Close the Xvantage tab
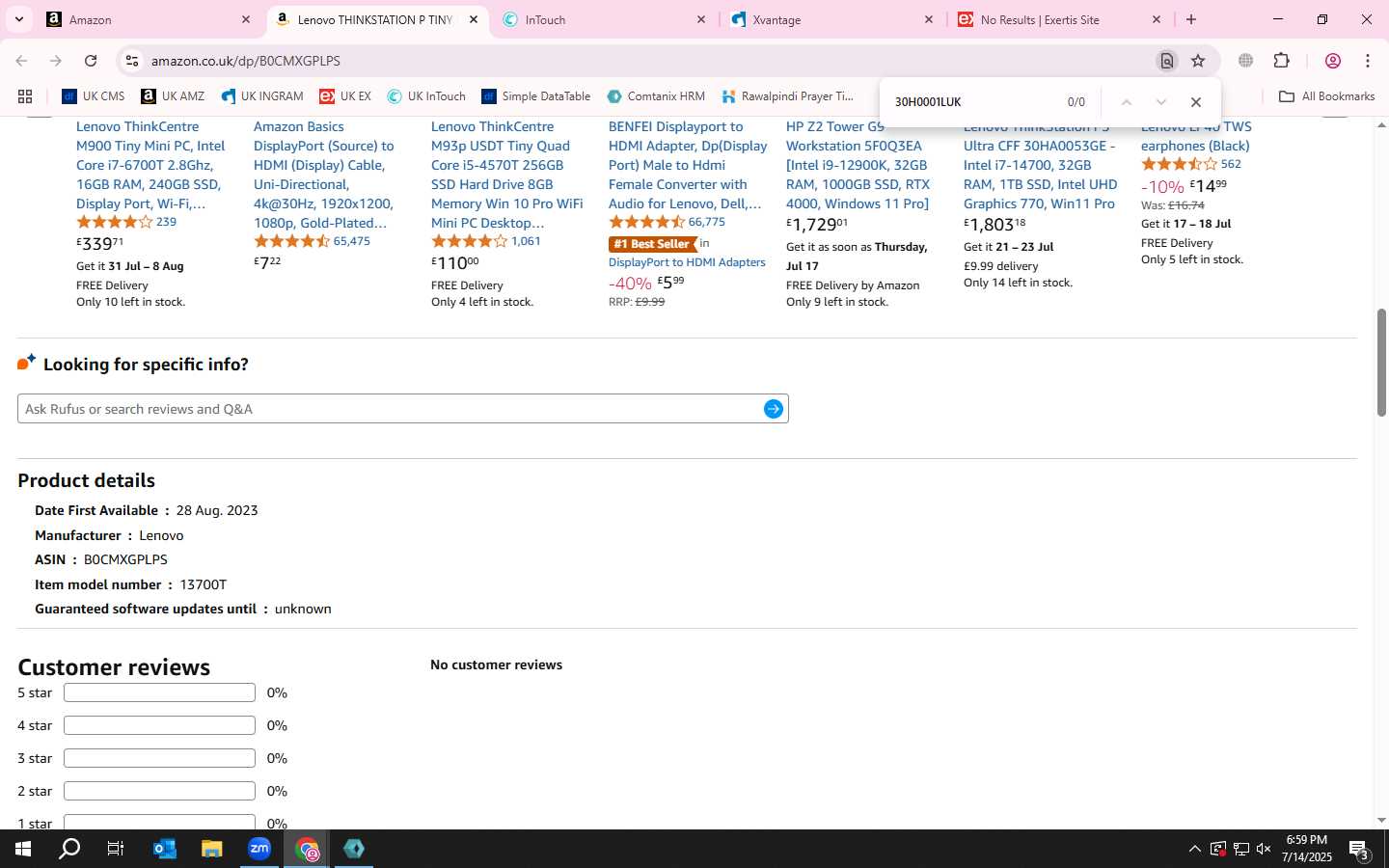Screen dimensions: 1389x868 [929, 19]
